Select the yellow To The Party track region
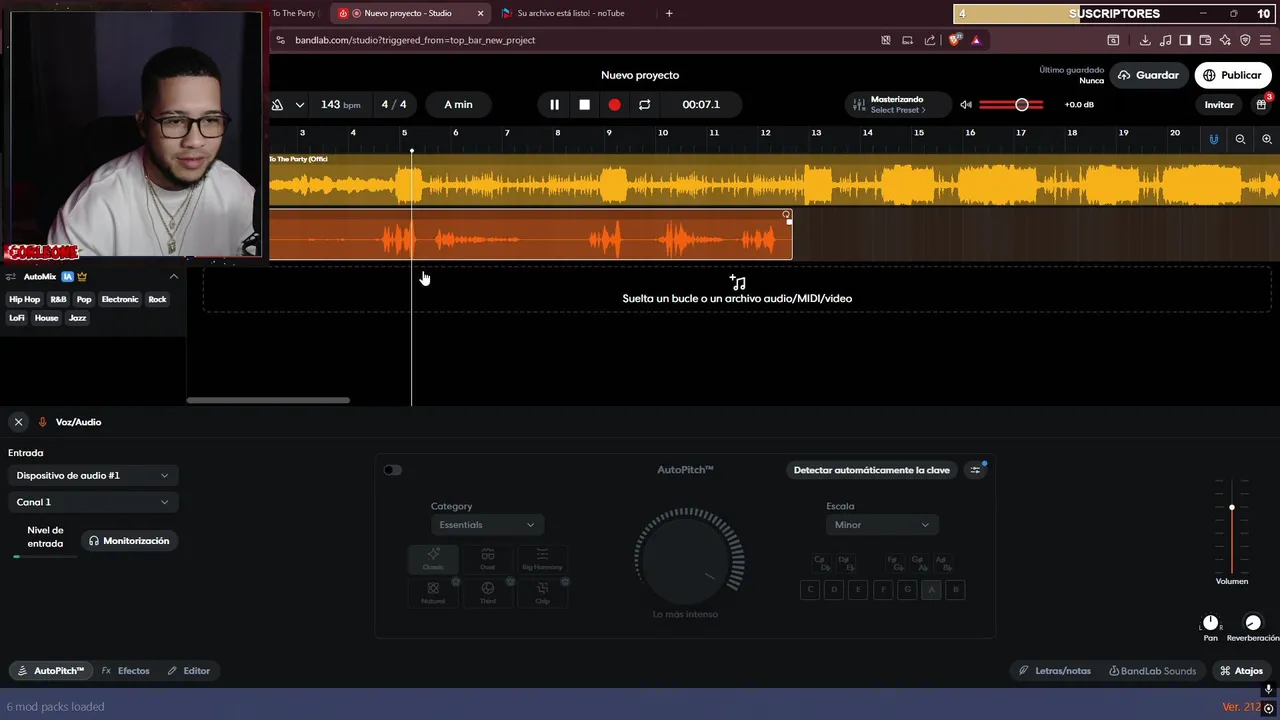1280x720 pixels. (774, 180)
